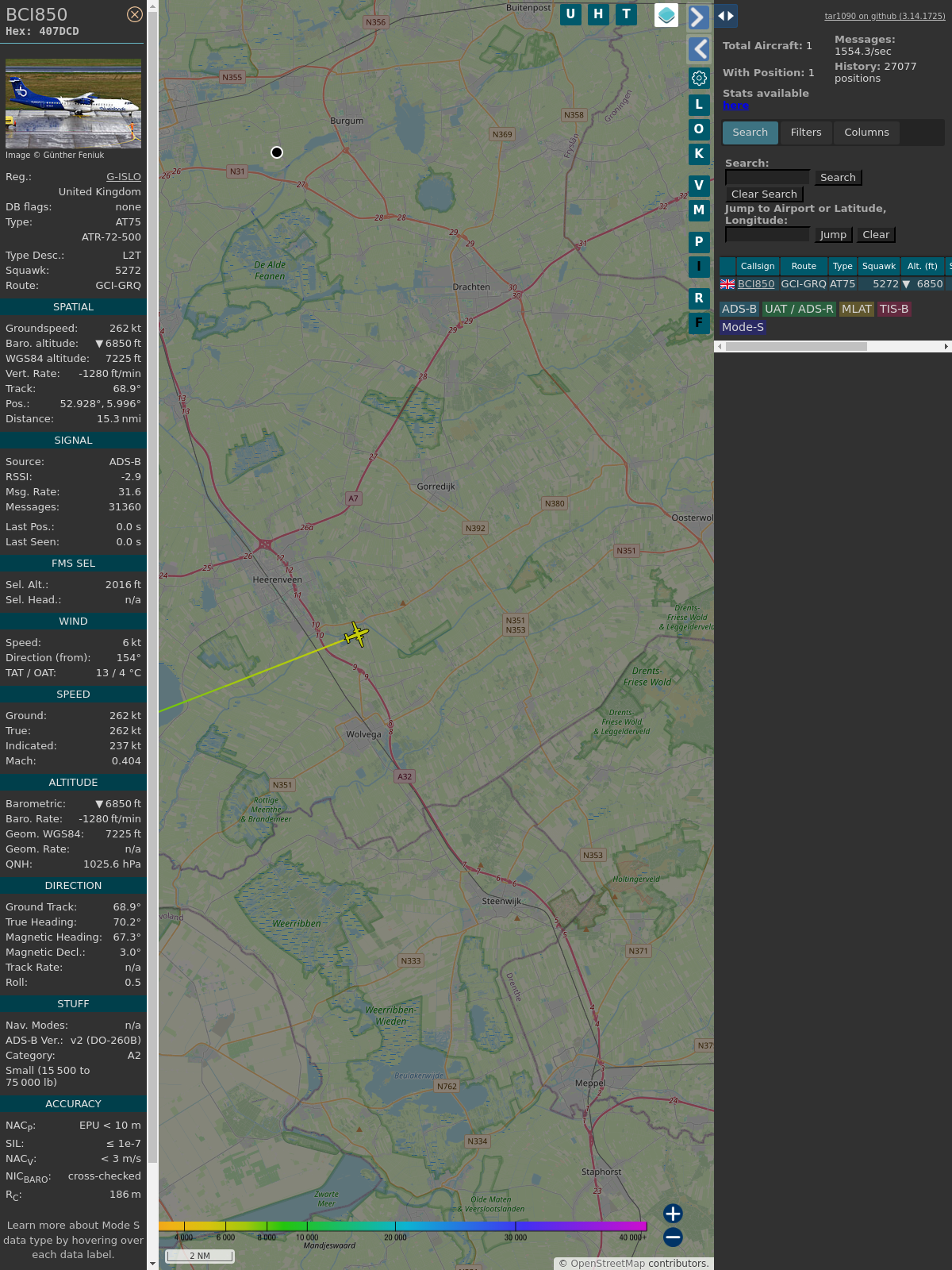952x1270 pixels.
Task: Click the black receiver location dot
Action: click(277, 152)
